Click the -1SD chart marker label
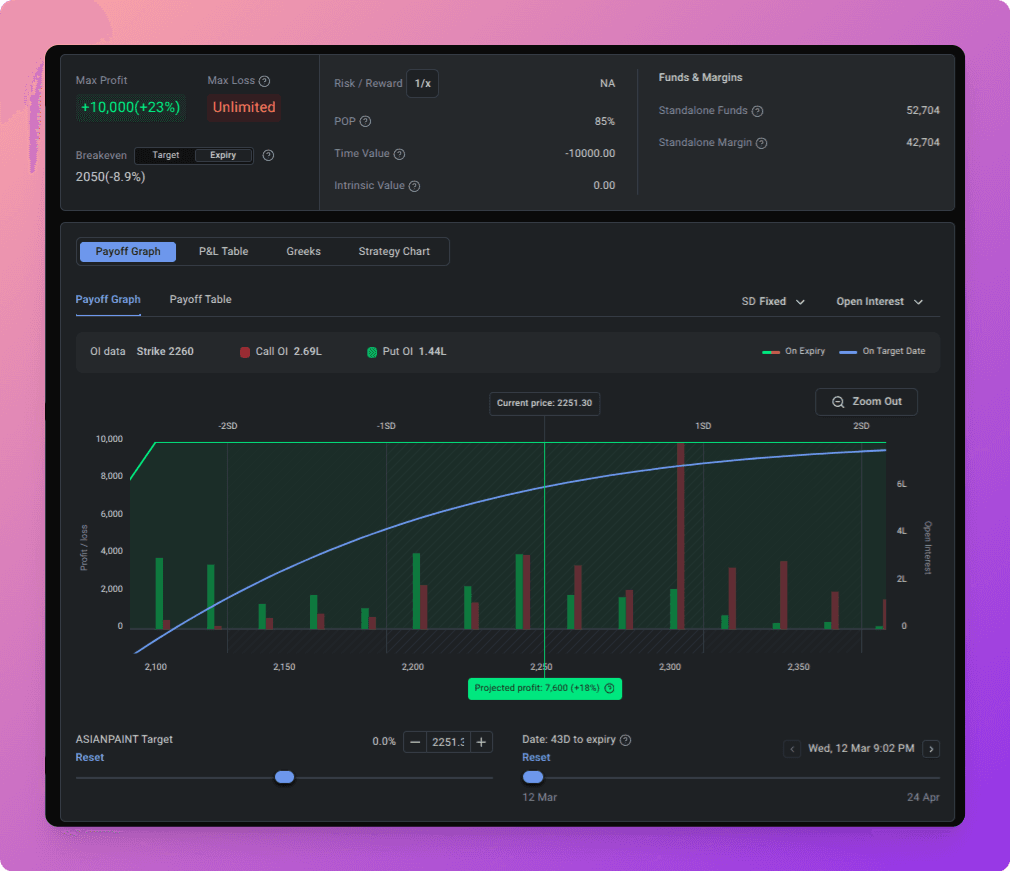Image resolution: width=1010 pixels, height=871 pixels. [386, 426]
